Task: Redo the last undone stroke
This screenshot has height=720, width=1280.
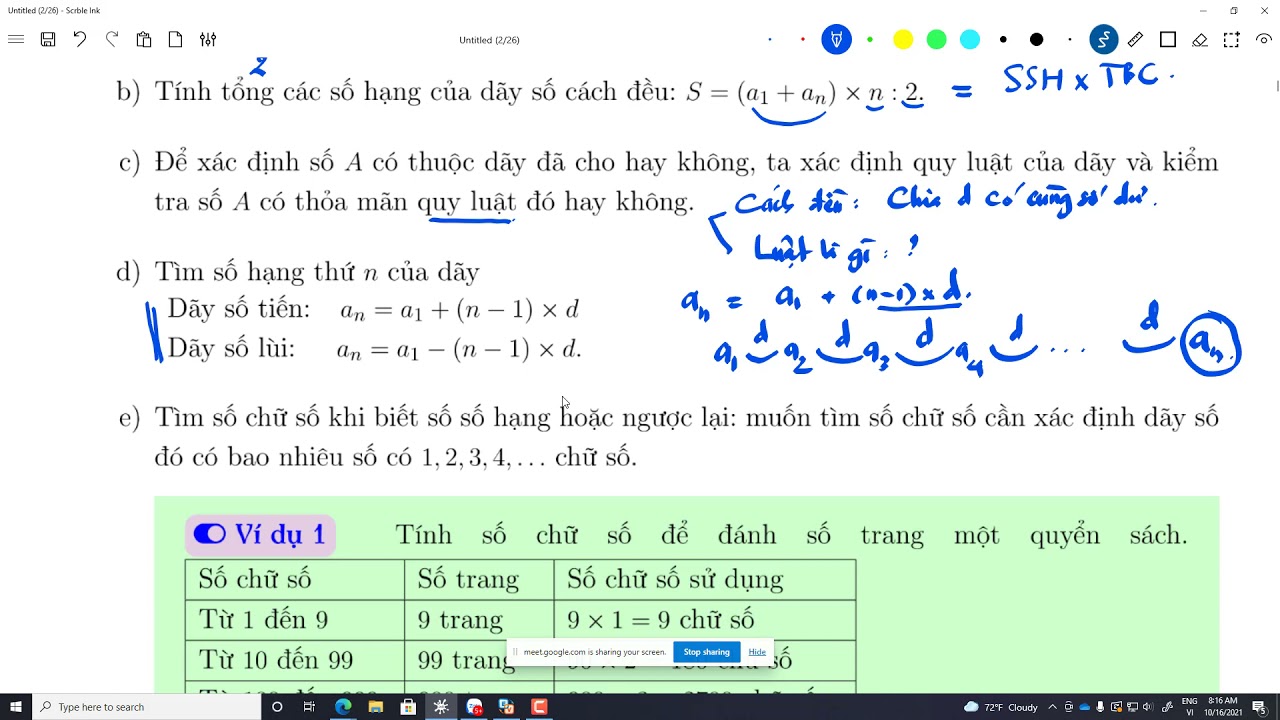Action: (x=112, y=40)
